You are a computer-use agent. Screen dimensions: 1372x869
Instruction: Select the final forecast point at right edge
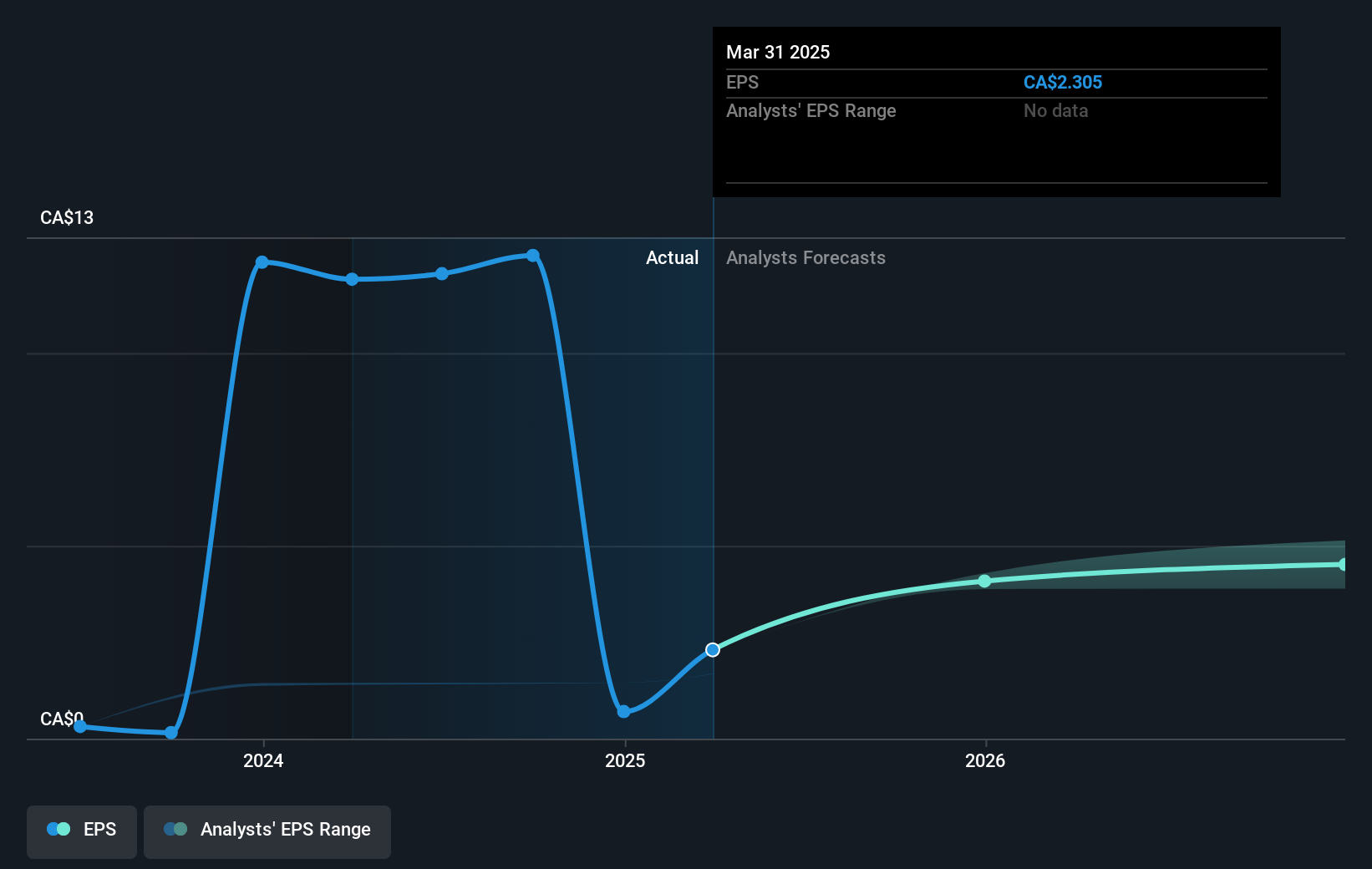[1342, 565]
